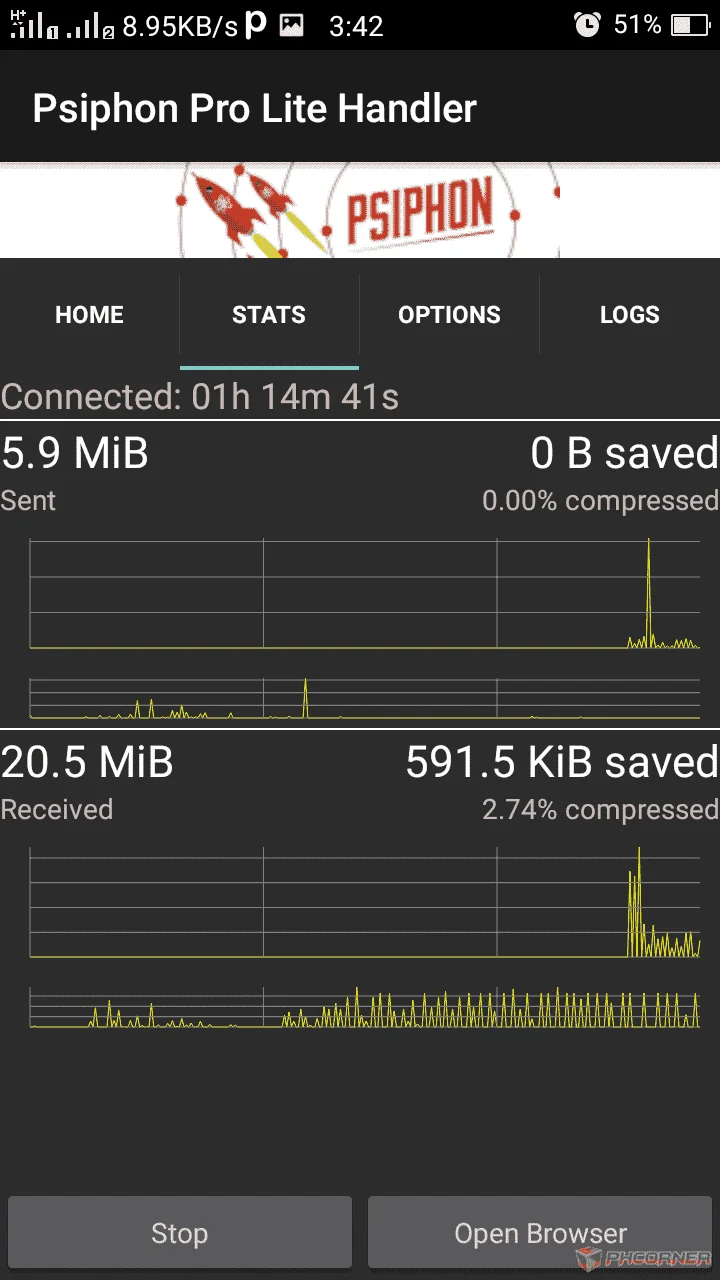This screenshot has width=720, height=1280.
Task: Tap the Open Browser button
Action: 540,1233
